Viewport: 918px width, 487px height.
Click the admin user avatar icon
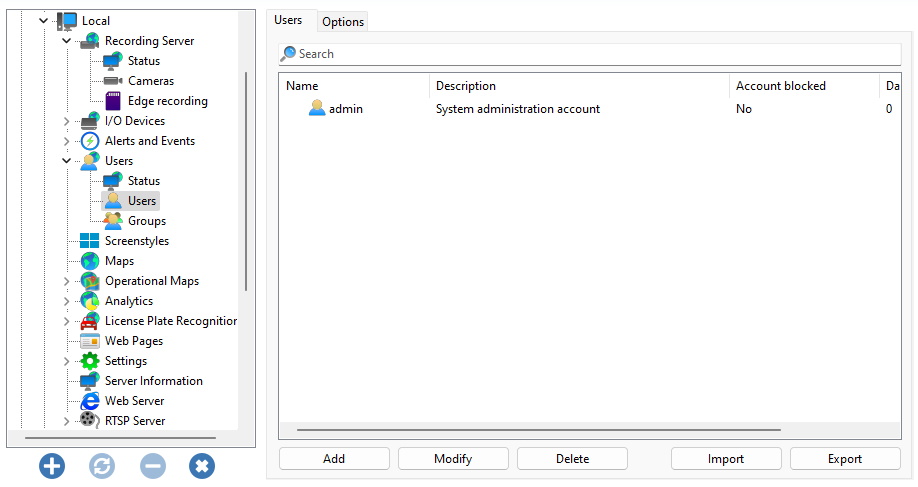tap(317, 108)
